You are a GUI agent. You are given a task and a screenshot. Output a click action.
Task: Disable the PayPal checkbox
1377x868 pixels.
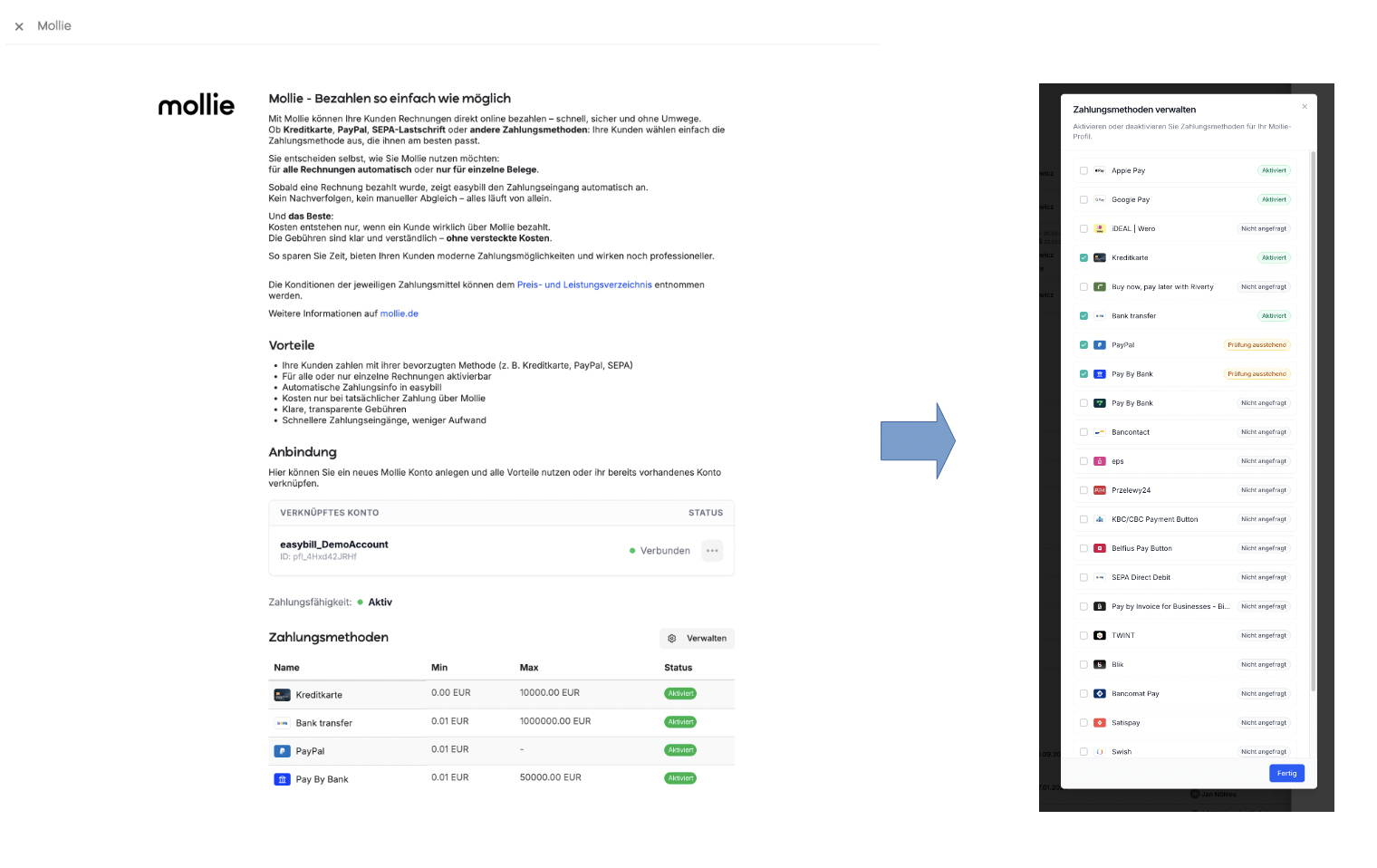click(x=1083, y=344)
